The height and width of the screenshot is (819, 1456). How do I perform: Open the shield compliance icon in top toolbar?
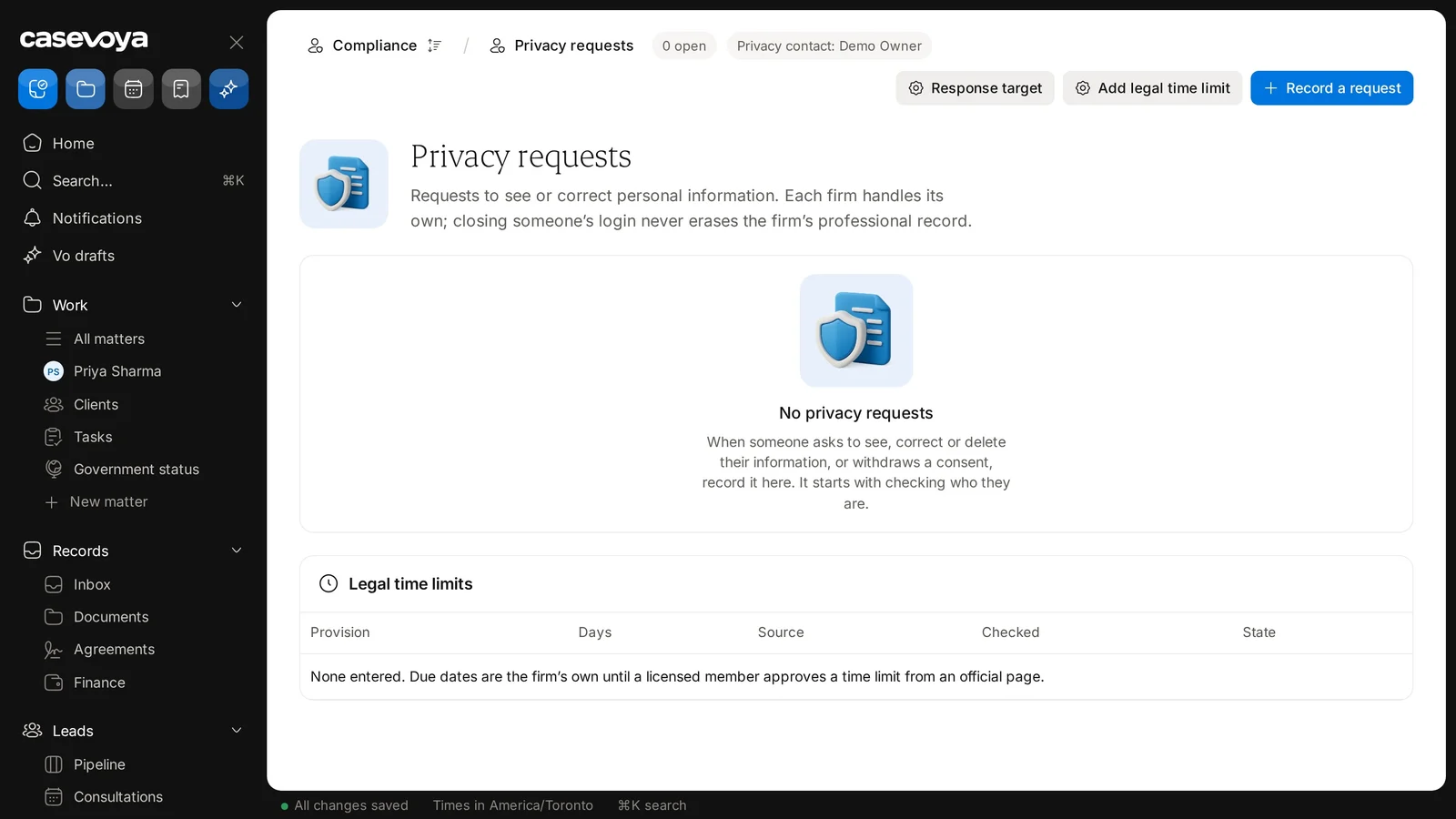pos(38,89)
